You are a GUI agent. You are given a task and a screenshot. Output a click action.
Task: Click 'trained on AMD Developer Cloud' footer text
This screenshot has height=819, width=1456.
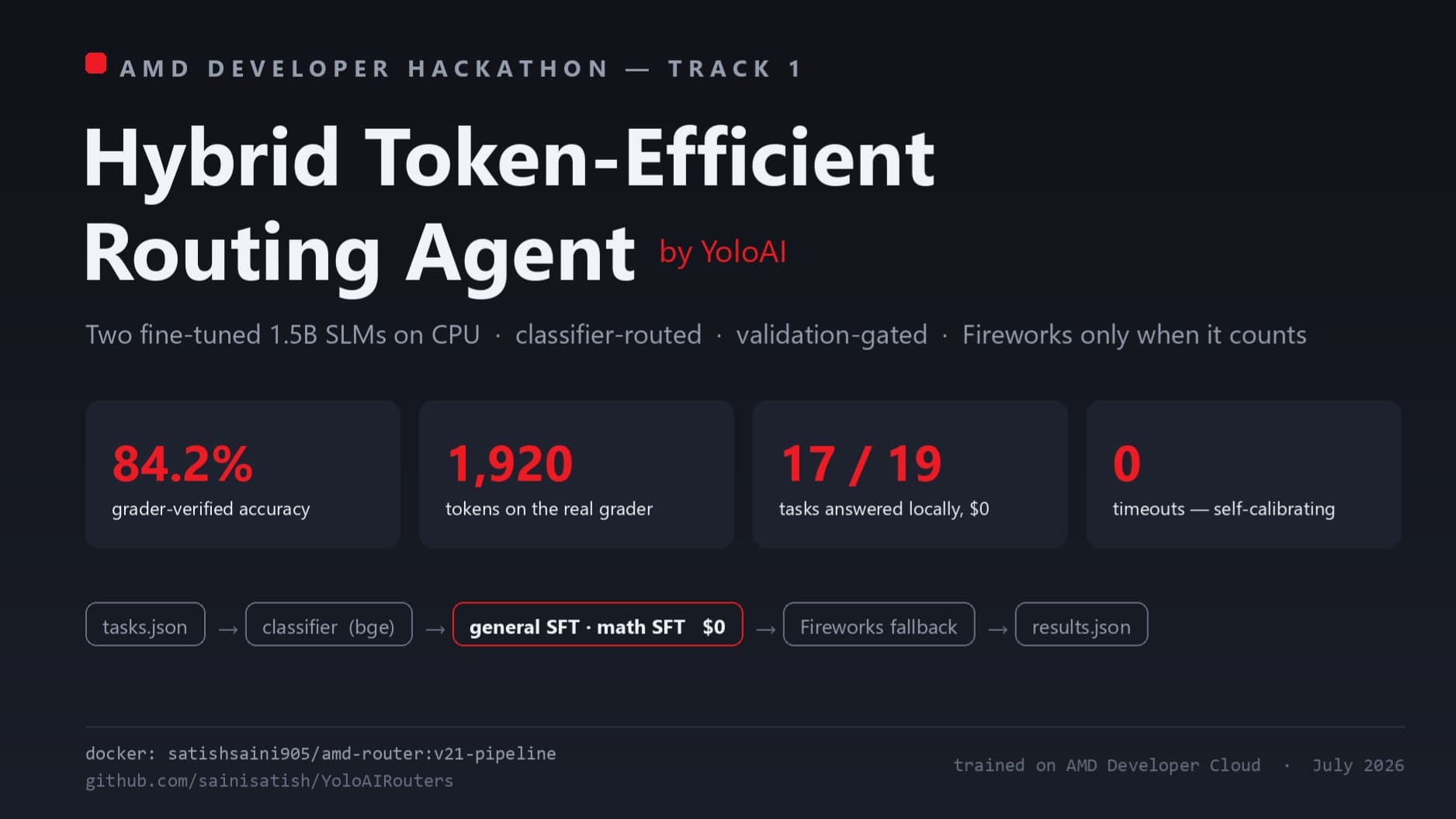click(1107, 765)
